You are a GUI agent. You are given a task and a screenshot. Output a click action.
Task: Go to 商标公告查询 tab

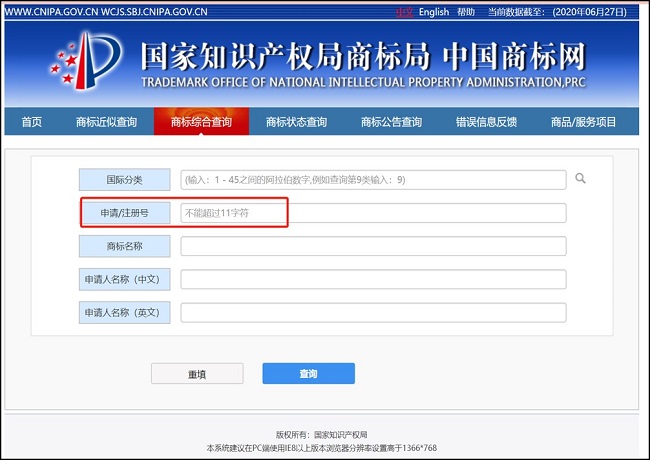tap(391, 122)
